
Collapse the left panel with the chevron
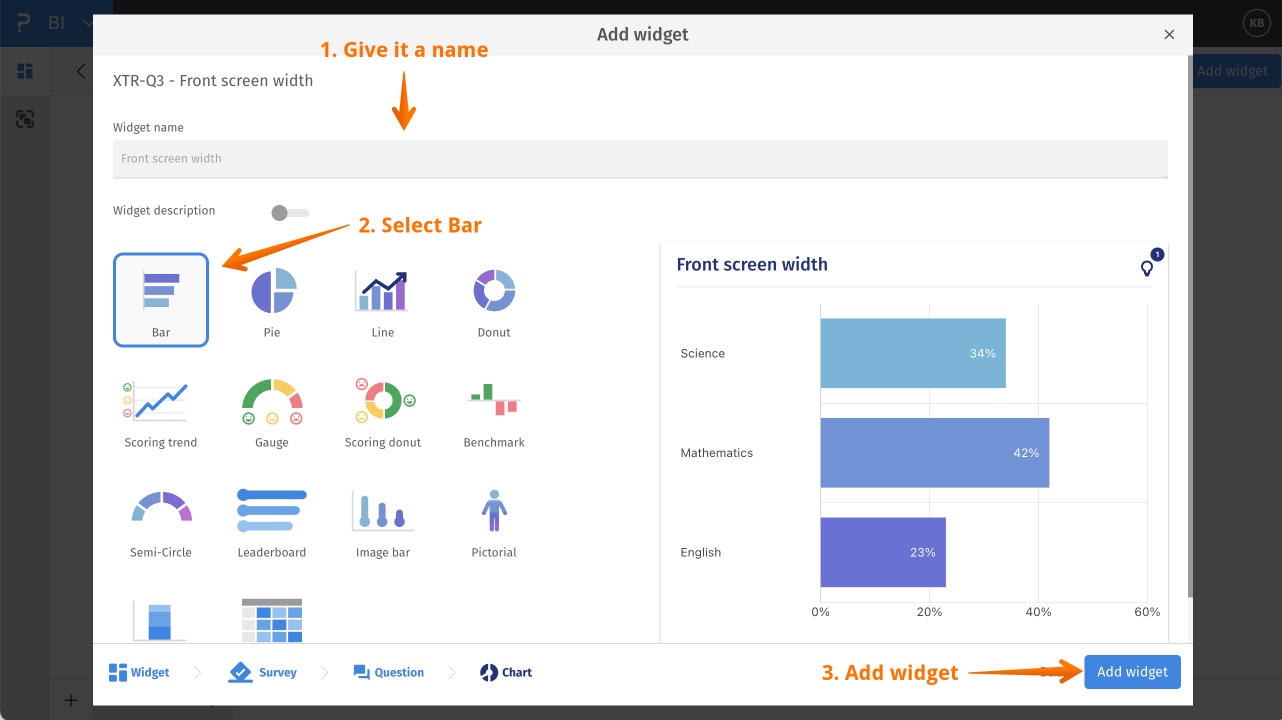click(80, 71)
